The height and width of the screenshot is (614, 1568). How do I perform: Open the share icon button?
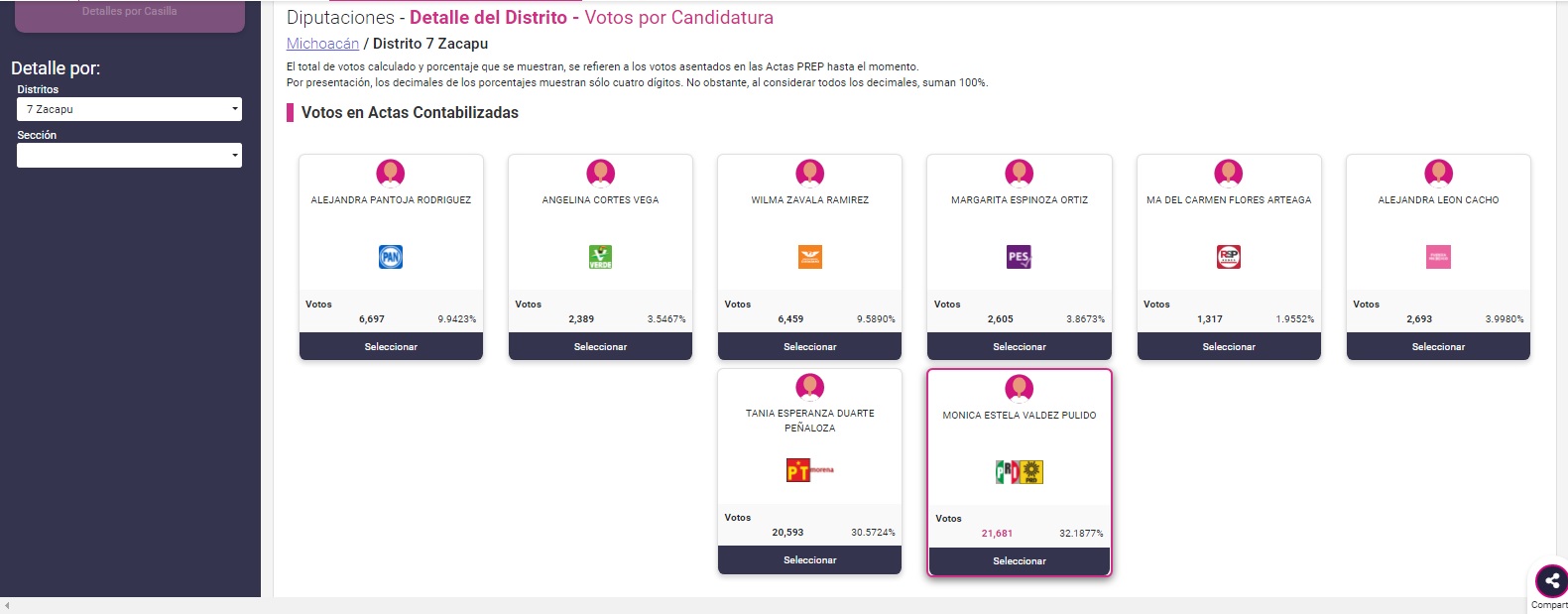(x=1551, y=581)
